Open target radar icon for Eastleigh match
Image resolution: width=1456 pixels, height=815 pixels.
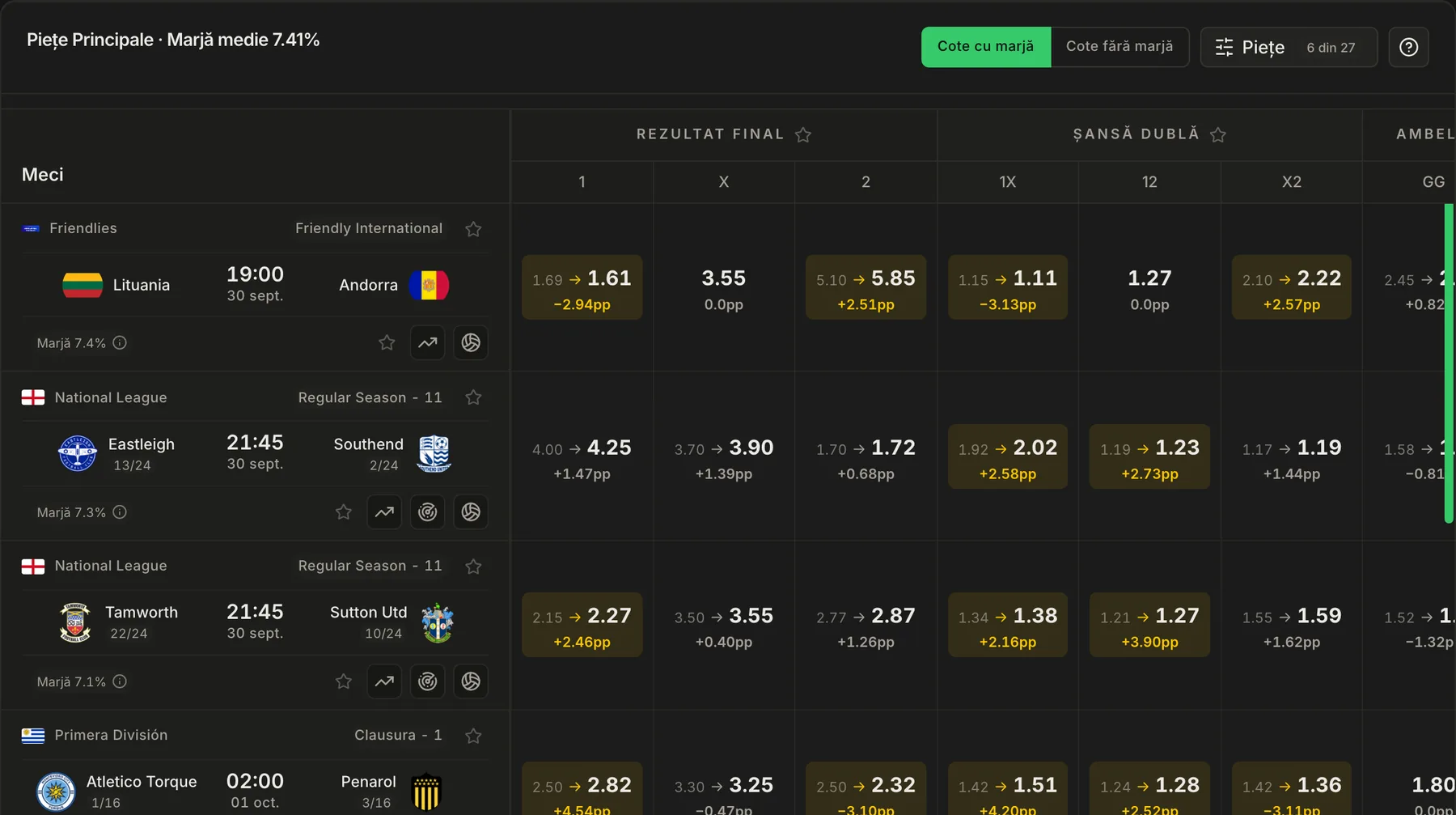click(427, 511)
